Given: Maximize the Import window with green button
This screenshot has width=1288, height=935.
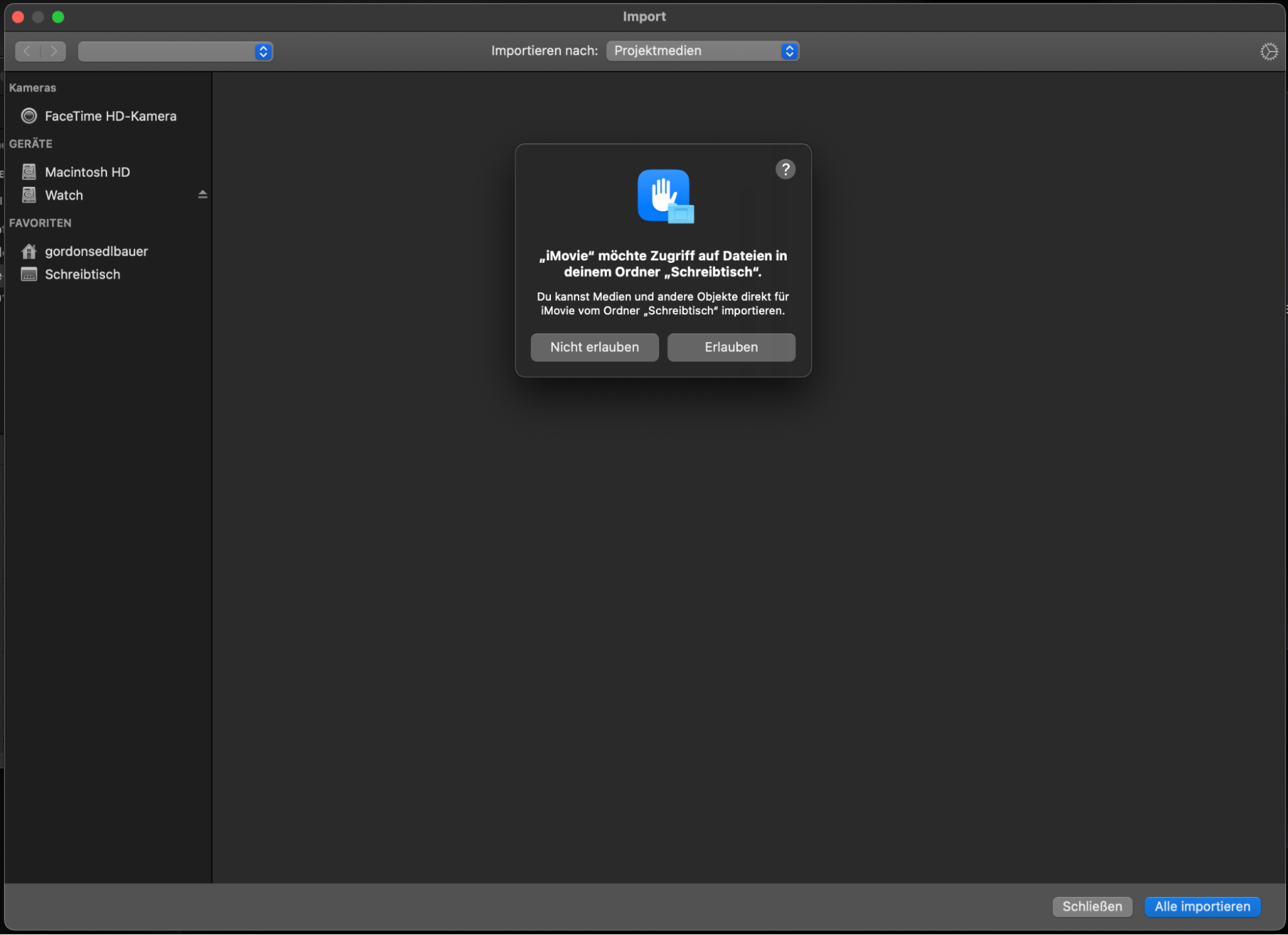Looking at the screenshot, I should 58,17.
